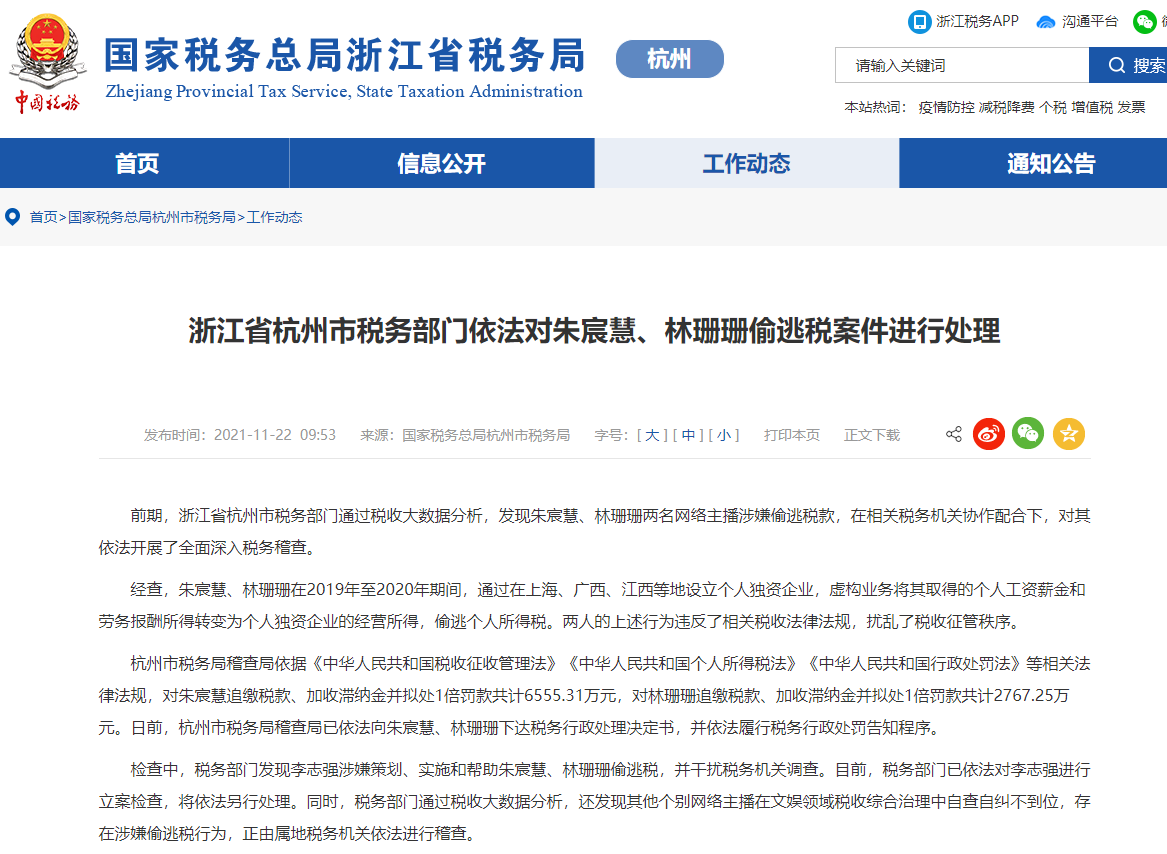Set font size to 中
The image size is (1167, 854).
click(688, 435)
